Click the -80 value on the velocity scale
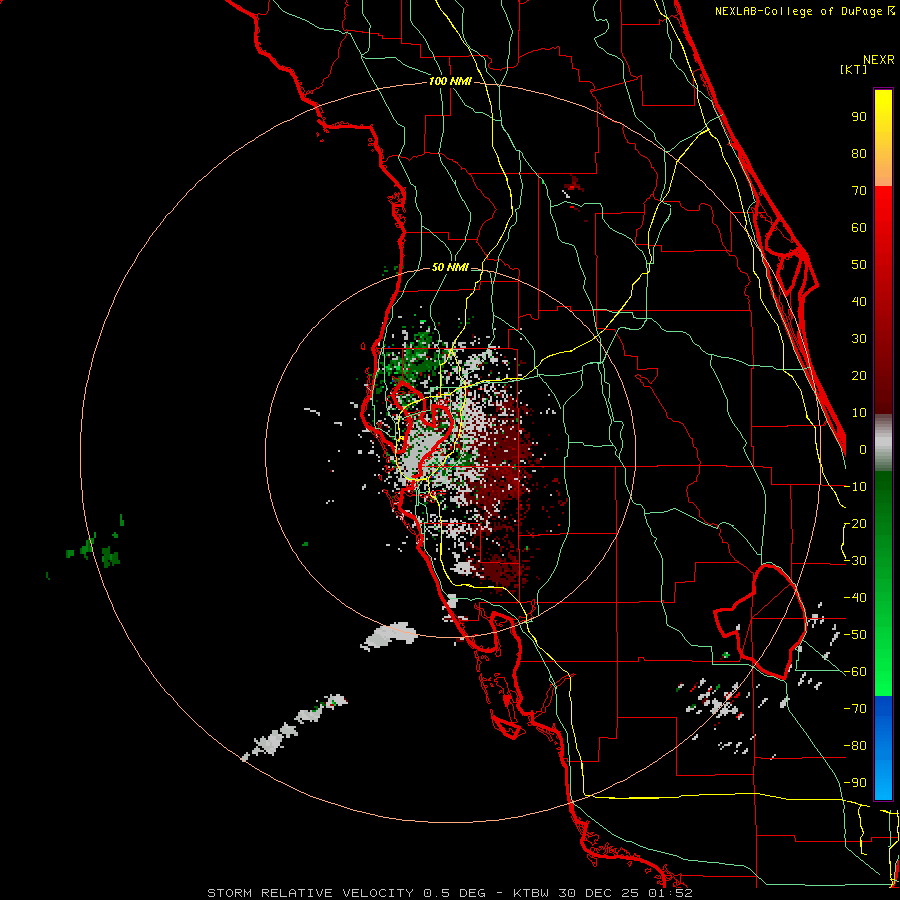Viewport: 900px width, 900px height. [855, 746]
